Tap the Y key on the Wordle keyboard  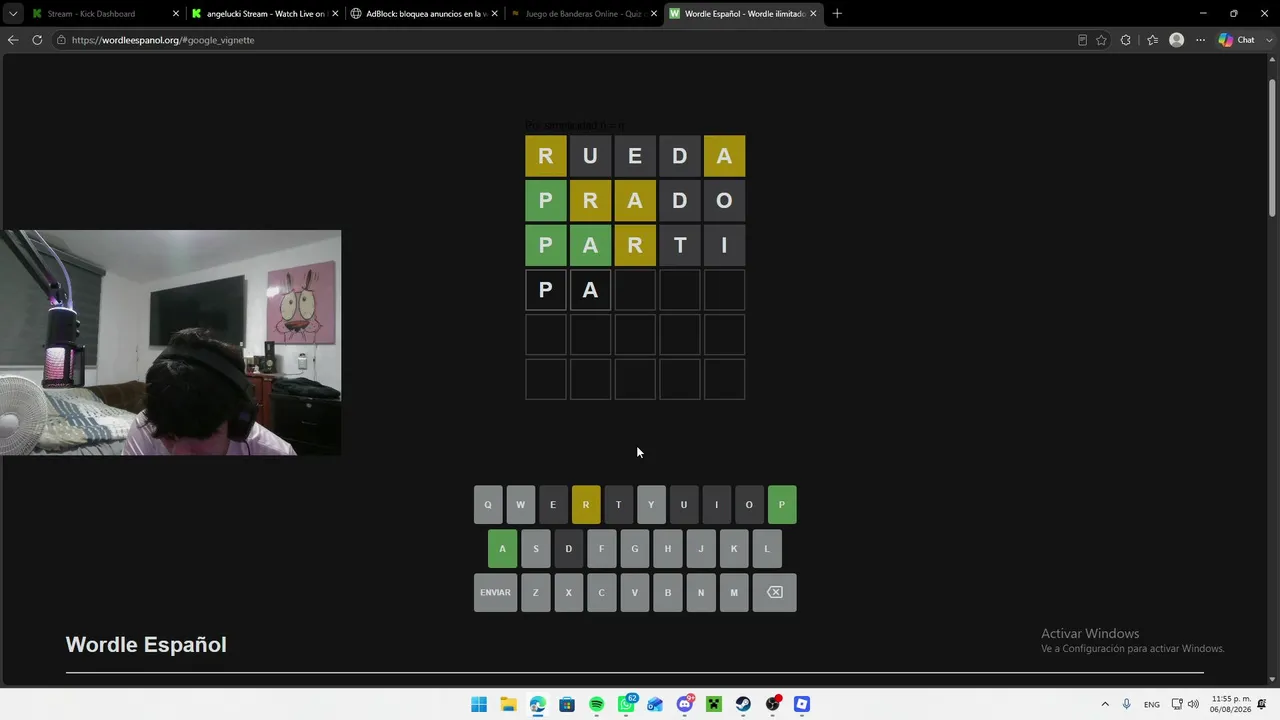click(x=651, y=505)
